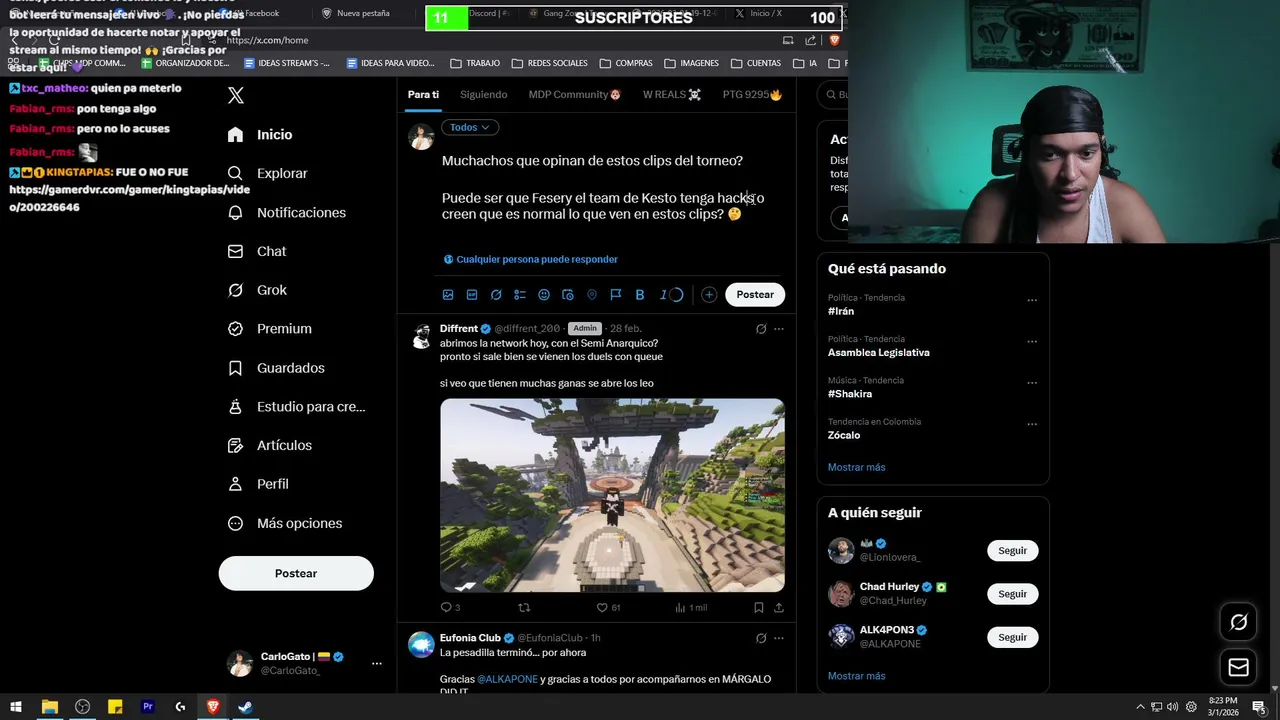Image resolution: width=1280 pixels, height=720 pixels.
Task: Open Notificaciones in the sidebar
Action: (286, 212)
